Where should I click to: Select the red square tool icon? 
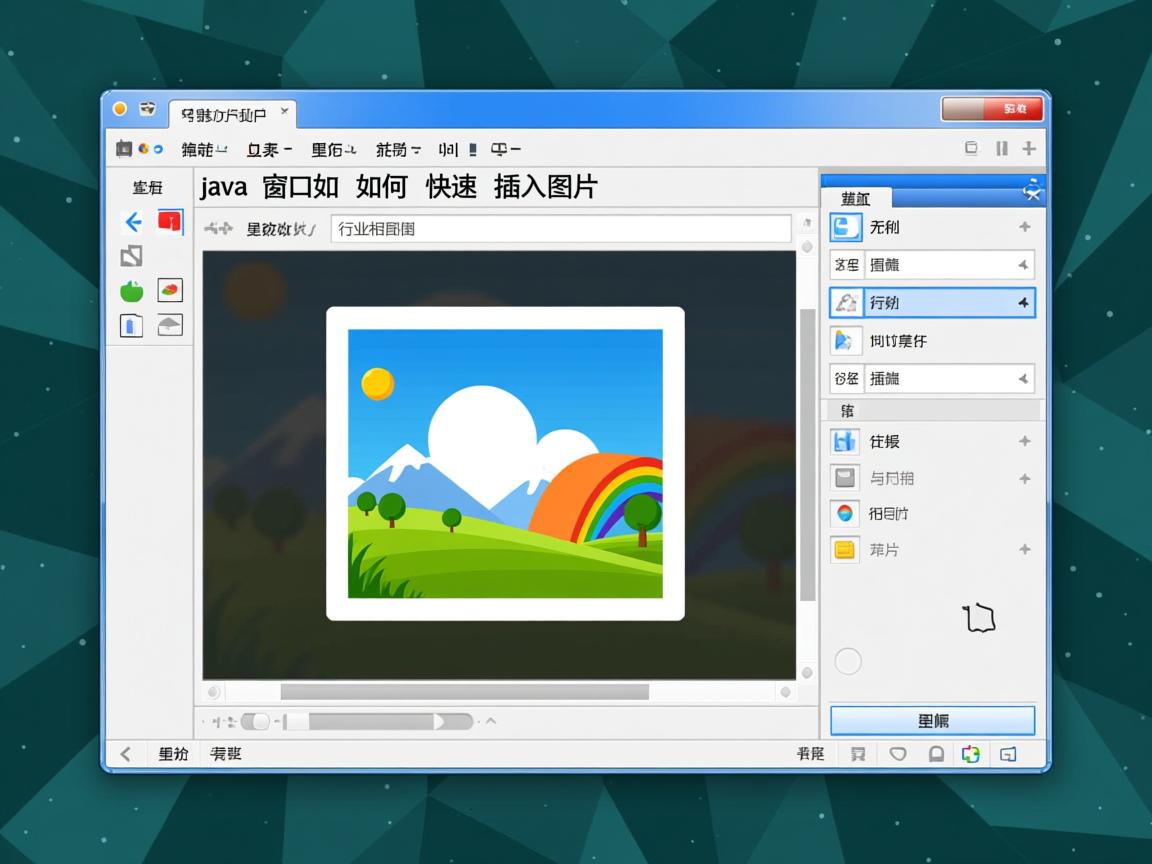click(170, 222)
